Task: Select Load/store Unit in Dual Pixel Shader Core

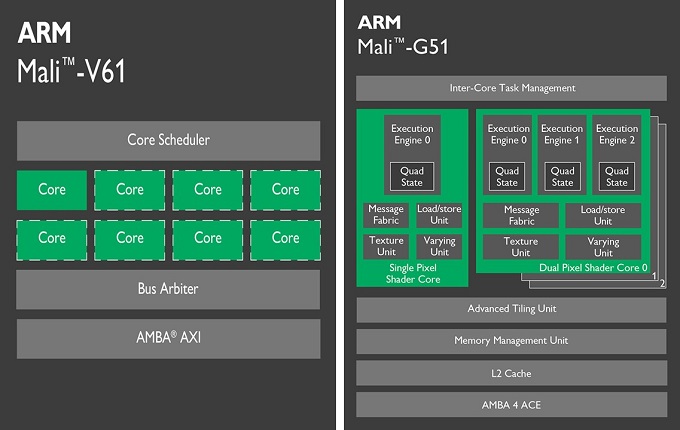Action: (x=603, y=215)
